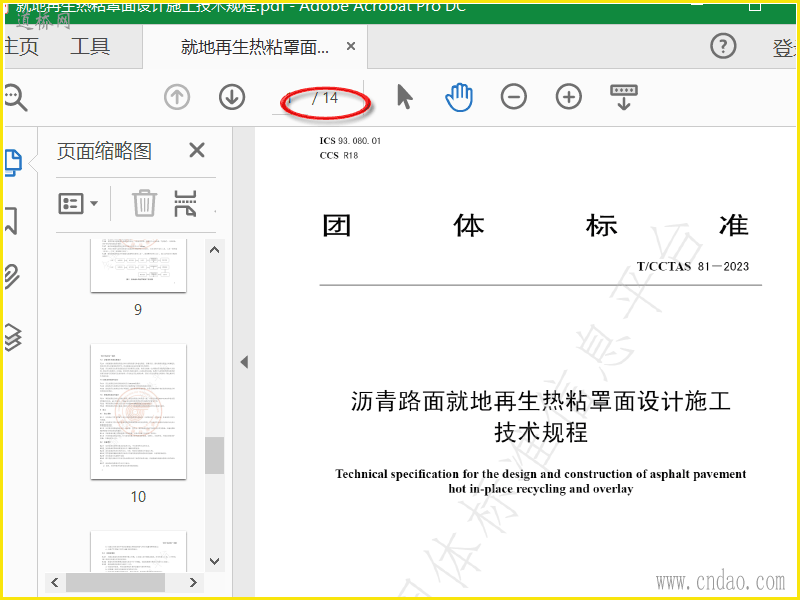Screen dimensions: 800x600
Task: Activate the hand pan tool
Action: pyautogui.click(x=459, y=97)
